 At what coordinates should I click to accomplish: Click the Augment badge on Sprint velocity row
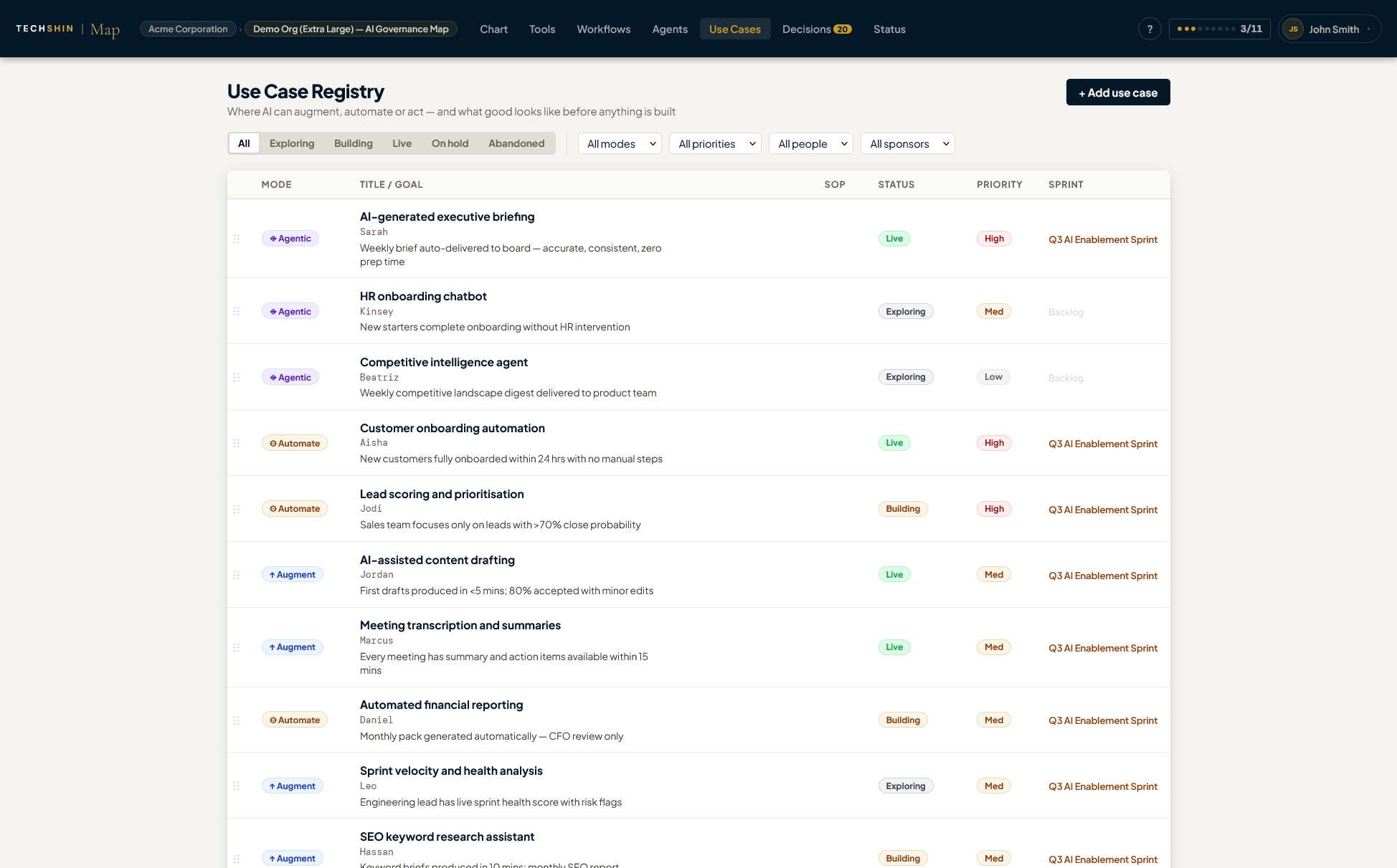click(x=293, y=786)
